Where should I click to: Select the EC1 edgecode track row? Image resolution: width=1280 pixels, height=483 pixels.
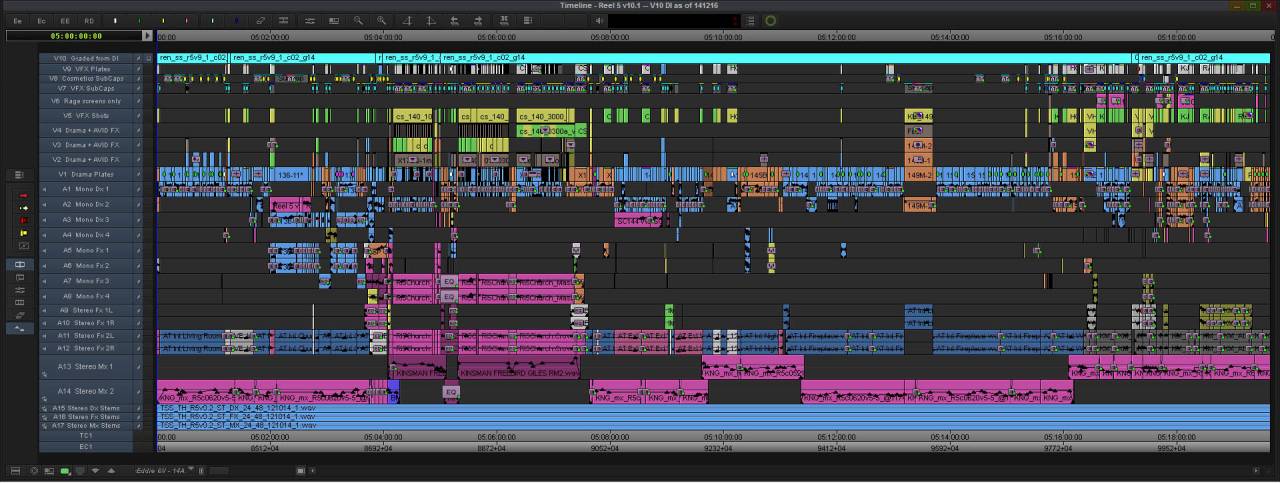pos(87,446)
